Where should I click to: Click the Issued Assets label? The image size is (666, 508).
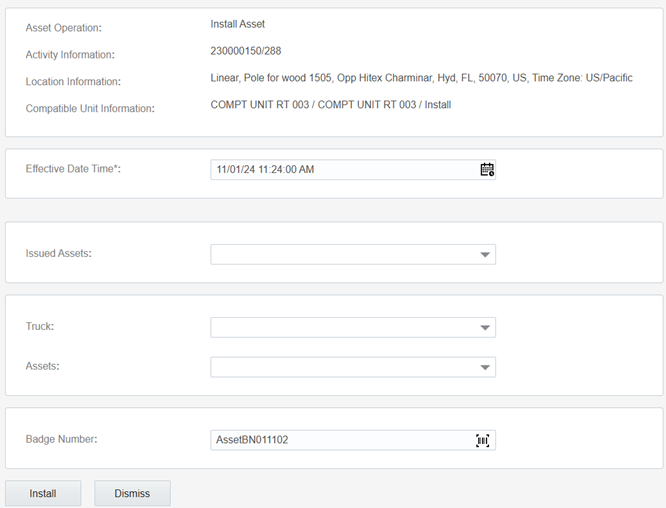click(x=59, y=254)
